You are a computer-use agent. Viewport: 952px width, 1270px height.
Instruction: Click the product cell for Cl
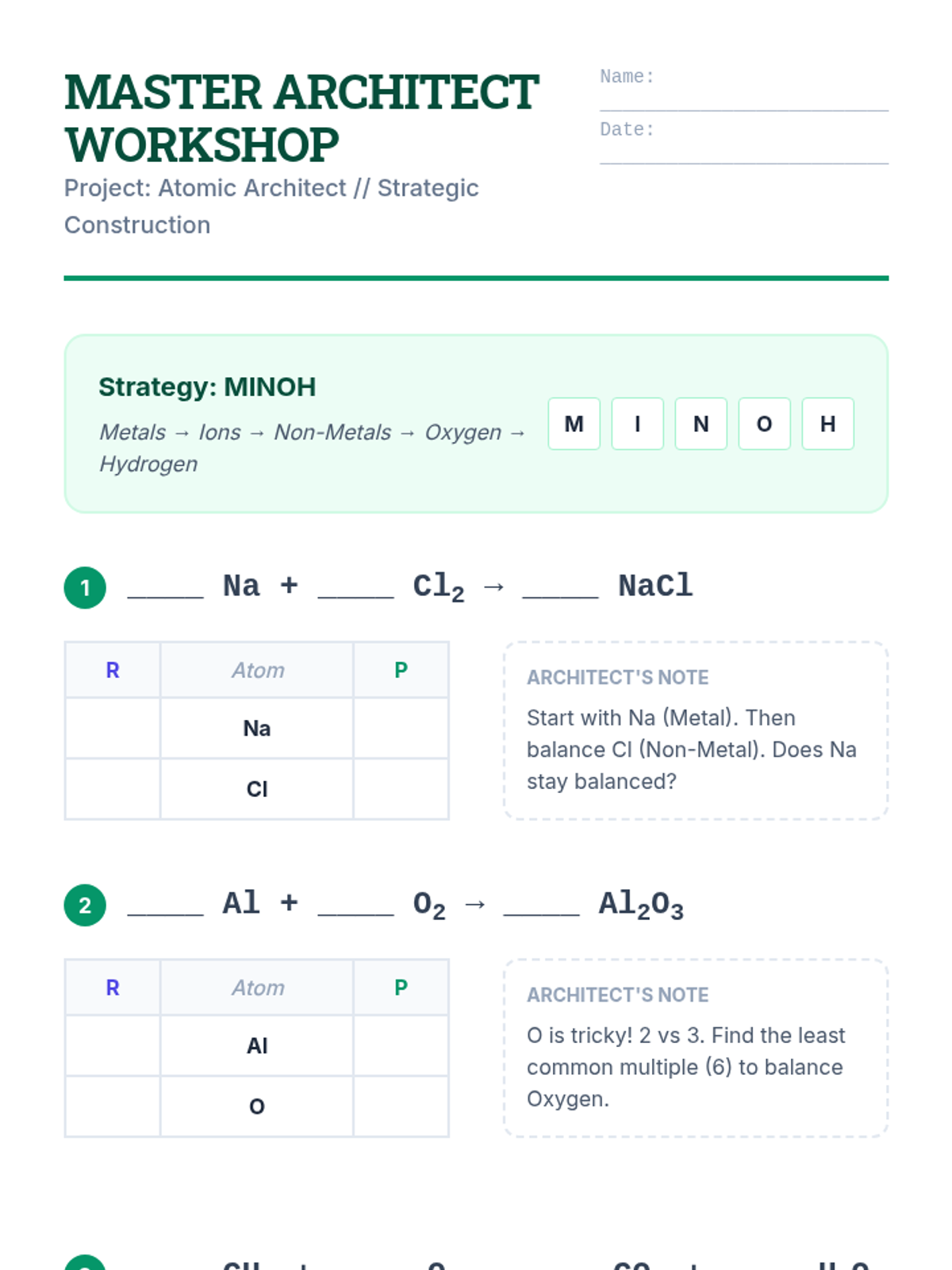tap(401, 789)
